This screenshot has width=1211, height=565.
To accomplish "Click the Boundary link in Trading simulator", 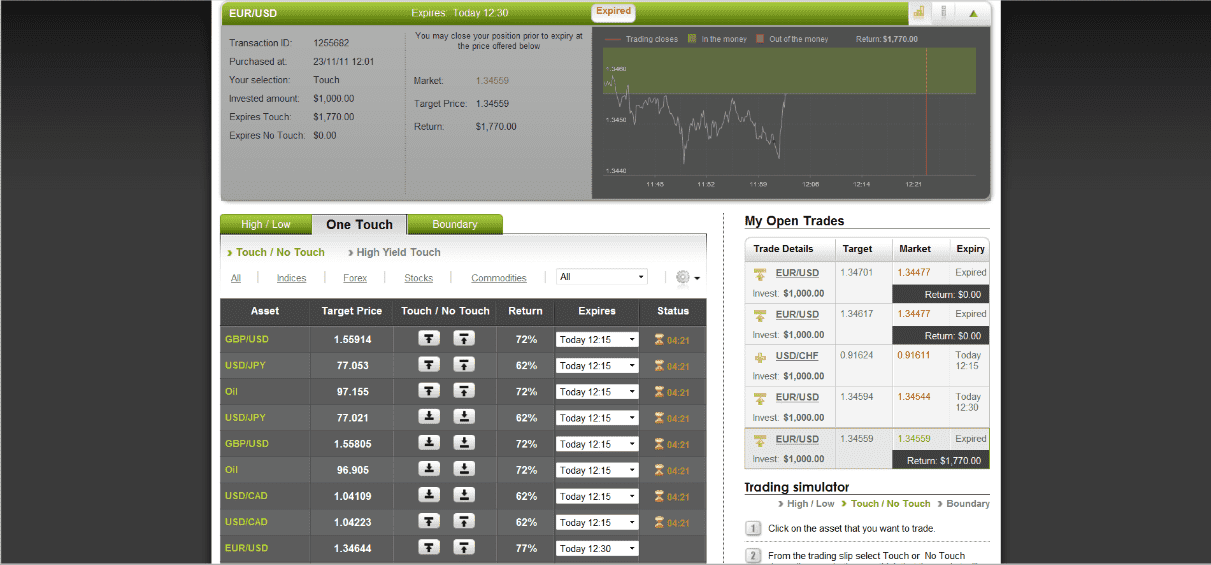I will [968, 504].
